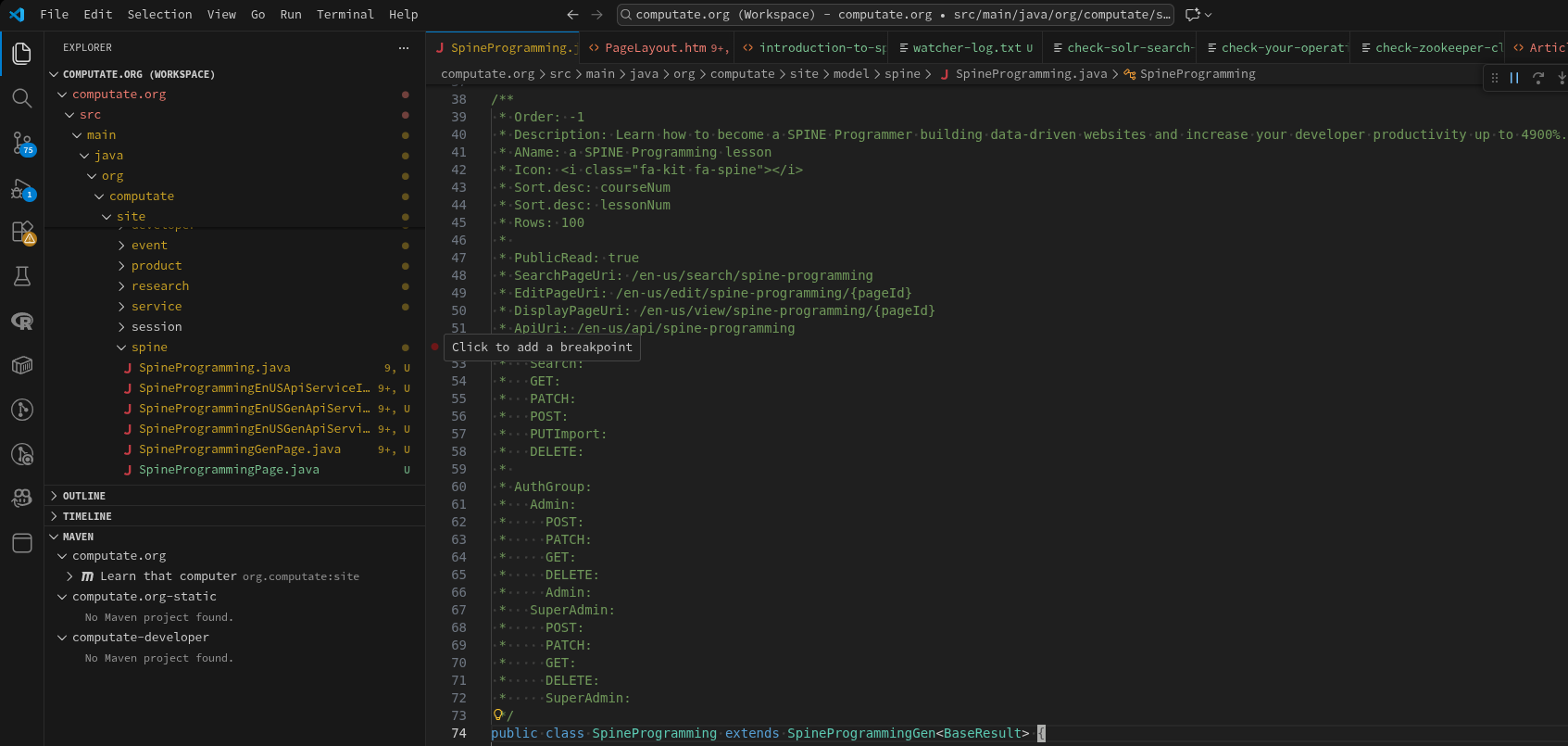Viewport: 1568px width, 746px height.
Task: Expand the OUTLINE panel
Action: [x=54, y=496]
